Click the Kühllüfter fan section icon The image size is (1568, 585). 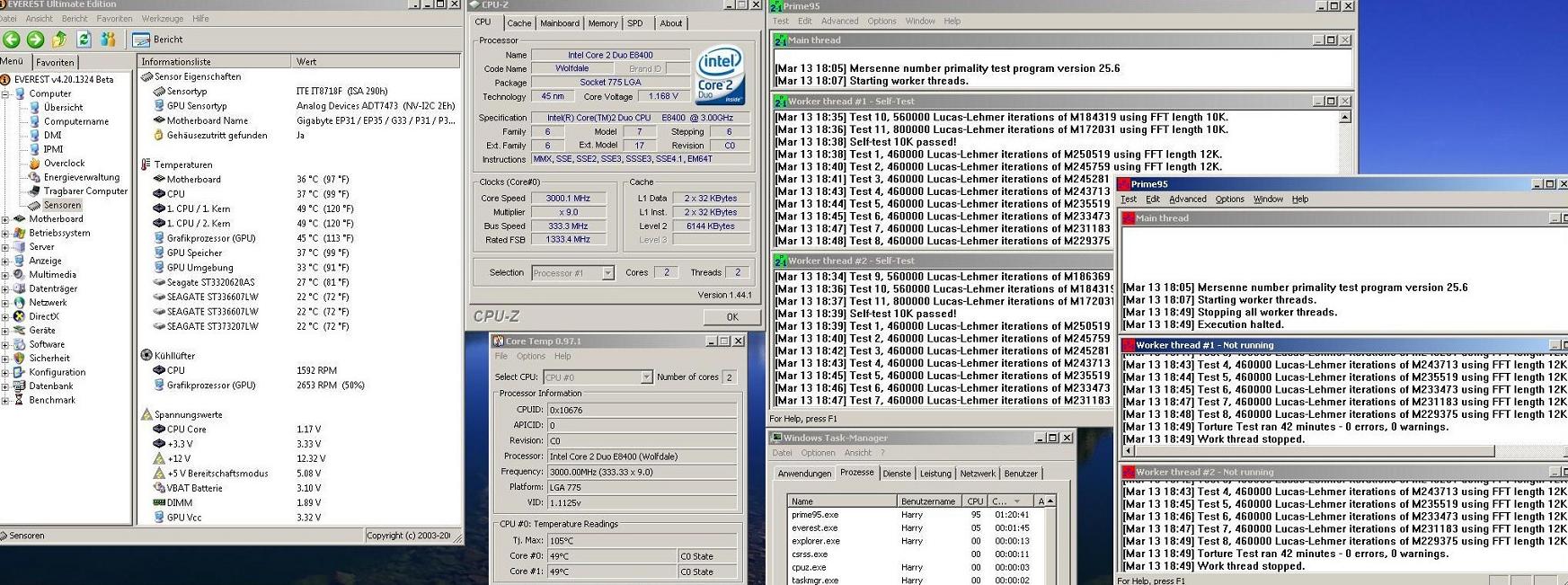pyautogui.click(x=146, y=355)
